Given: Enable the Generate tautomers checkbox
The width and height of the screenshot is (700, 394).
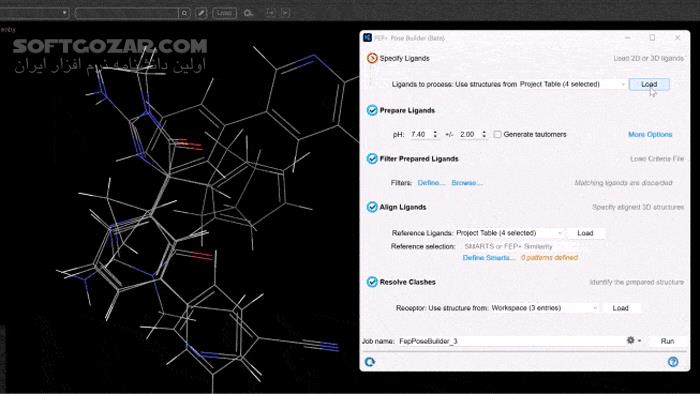Looking at the screenshot, I should point(498,134).
